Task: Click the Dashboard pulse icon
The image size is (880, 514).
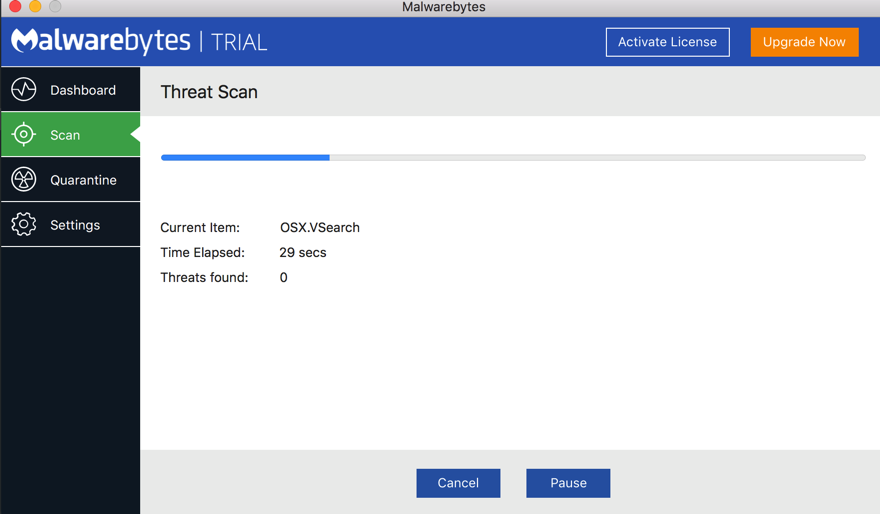Action: pyautogui.click(x=24, y=90)
